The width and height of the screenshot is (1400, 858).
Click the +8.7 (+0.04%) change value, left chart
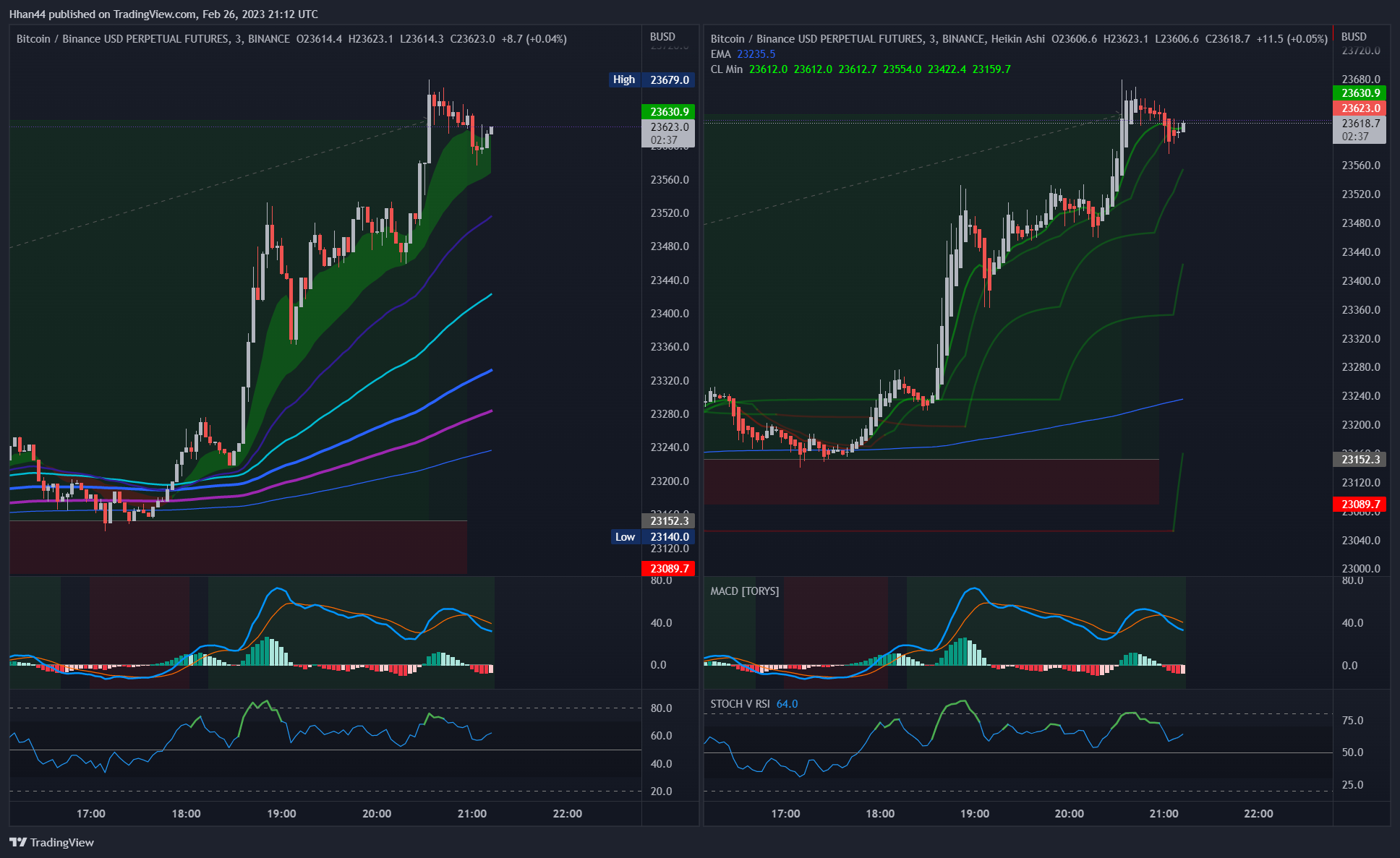(x=534, y=39)
